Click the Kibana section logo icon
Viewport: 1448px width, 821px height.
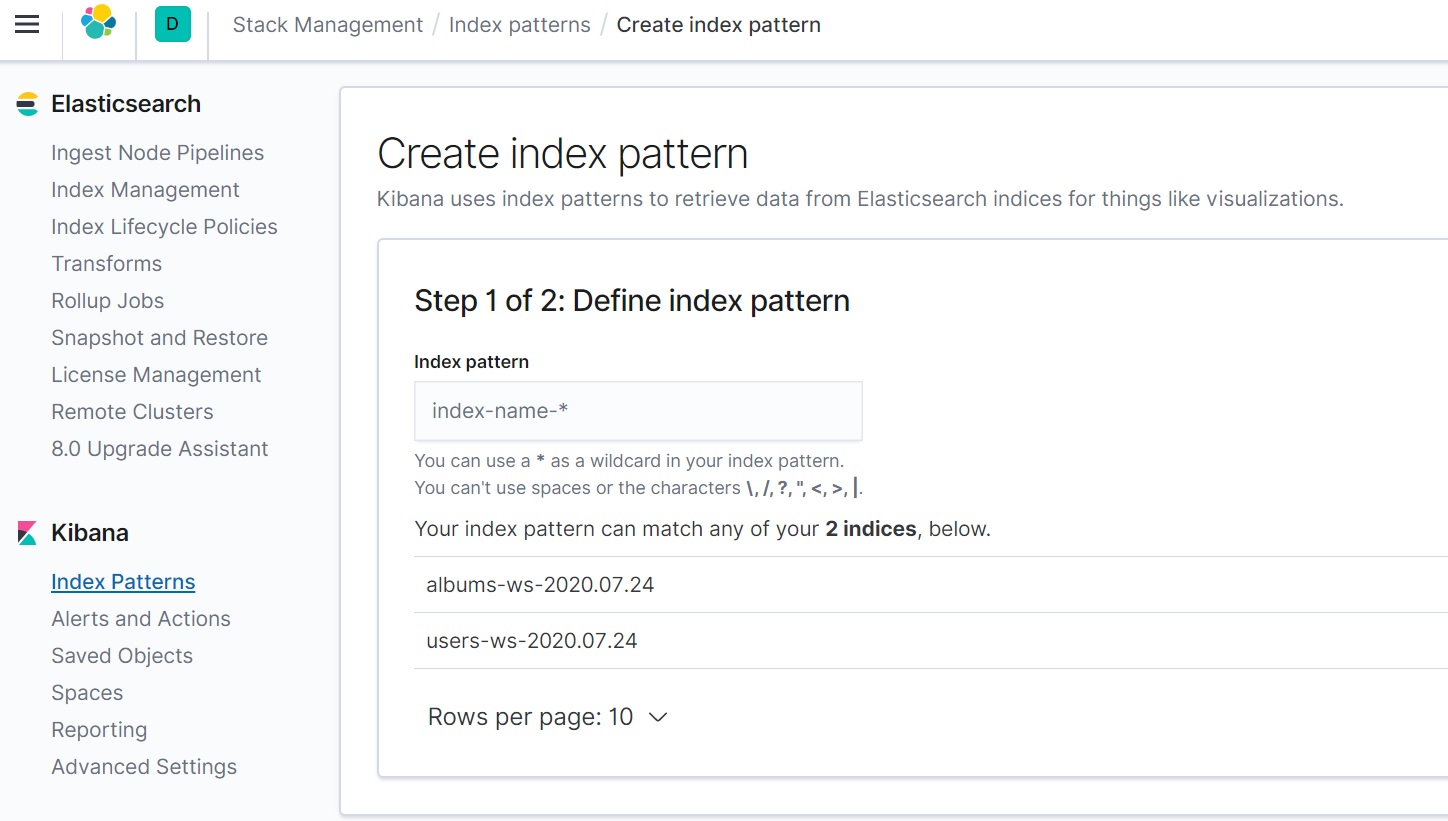(28, 533)
